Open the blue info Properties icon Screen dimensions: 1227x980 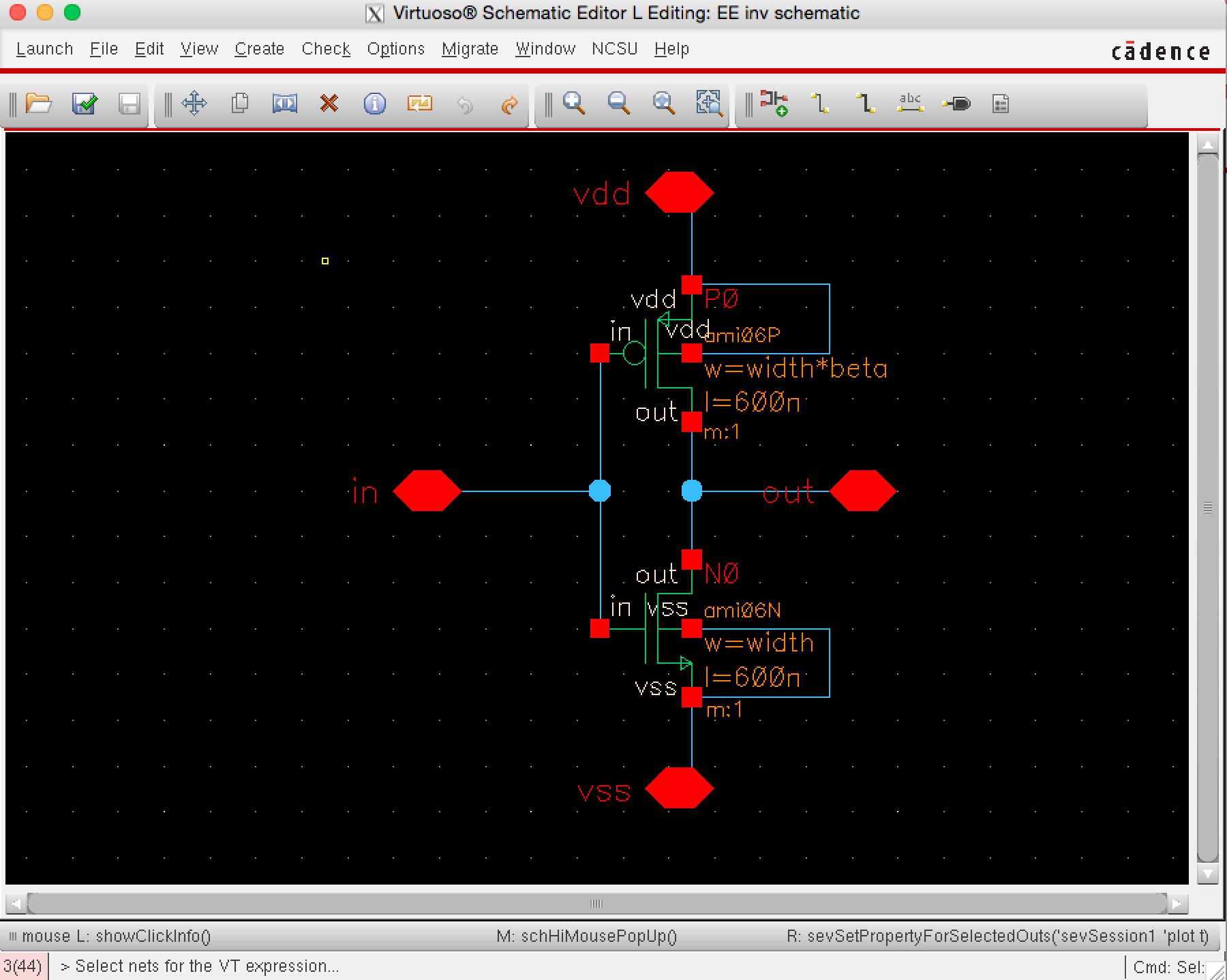click(x=374, y=104)
